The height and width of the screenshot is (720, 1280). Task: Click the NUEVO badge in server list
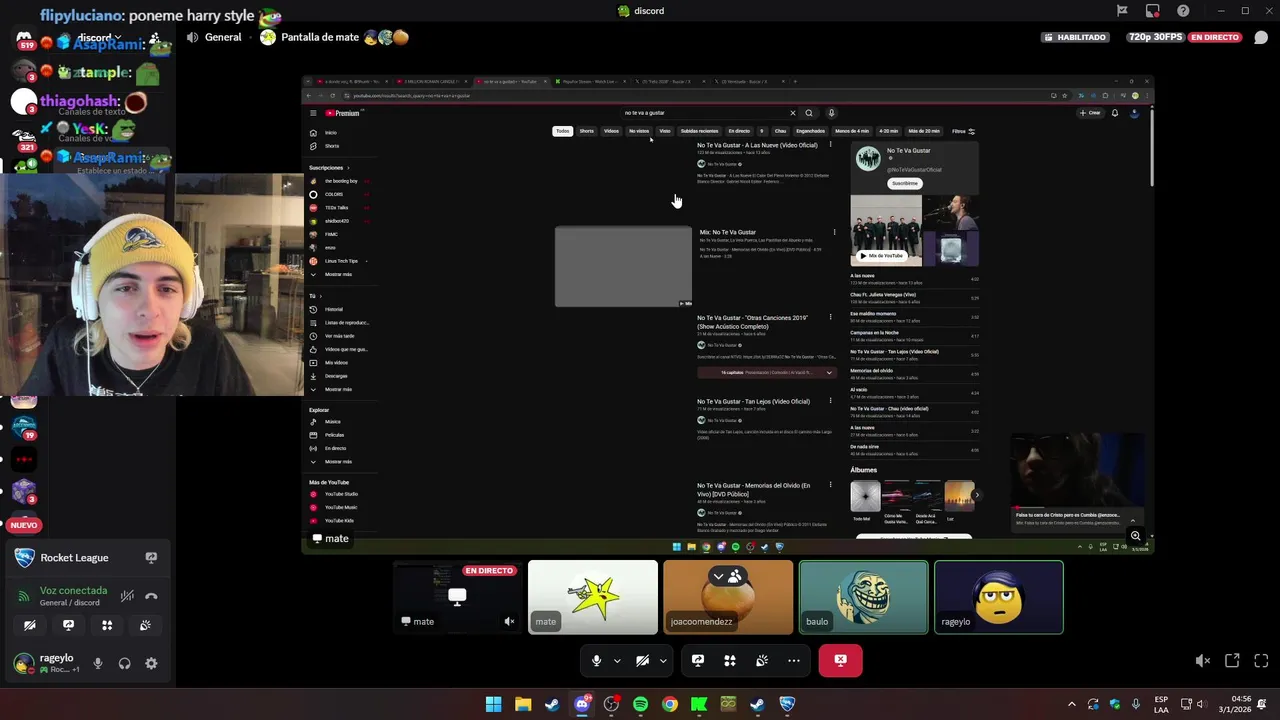[x=24, y=525]
